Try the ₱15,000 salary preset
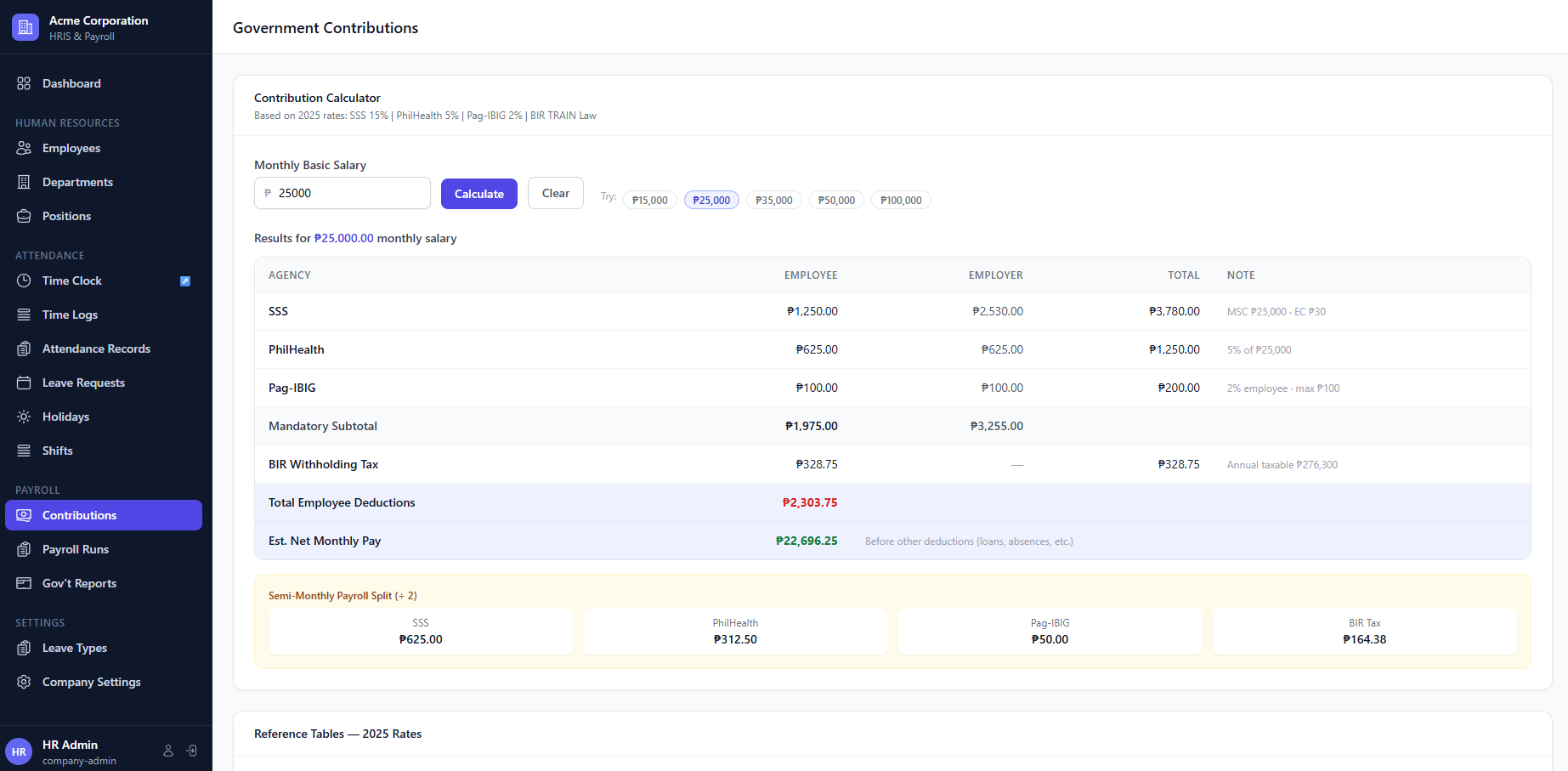This screenshot has width=1568, height=771. [x=650, y=201]
